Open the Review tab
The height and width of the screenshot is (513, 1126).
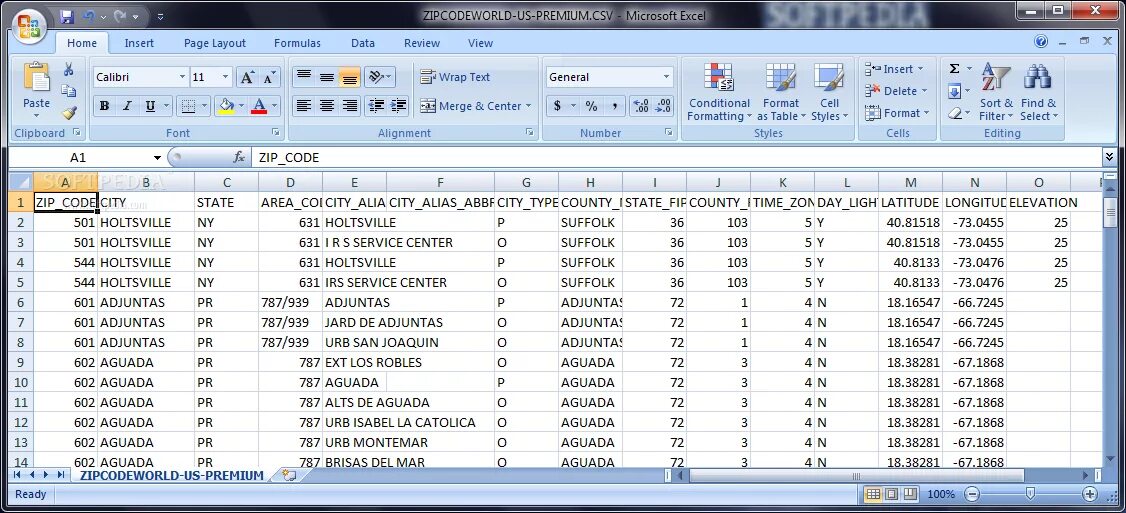coord(422,43)
